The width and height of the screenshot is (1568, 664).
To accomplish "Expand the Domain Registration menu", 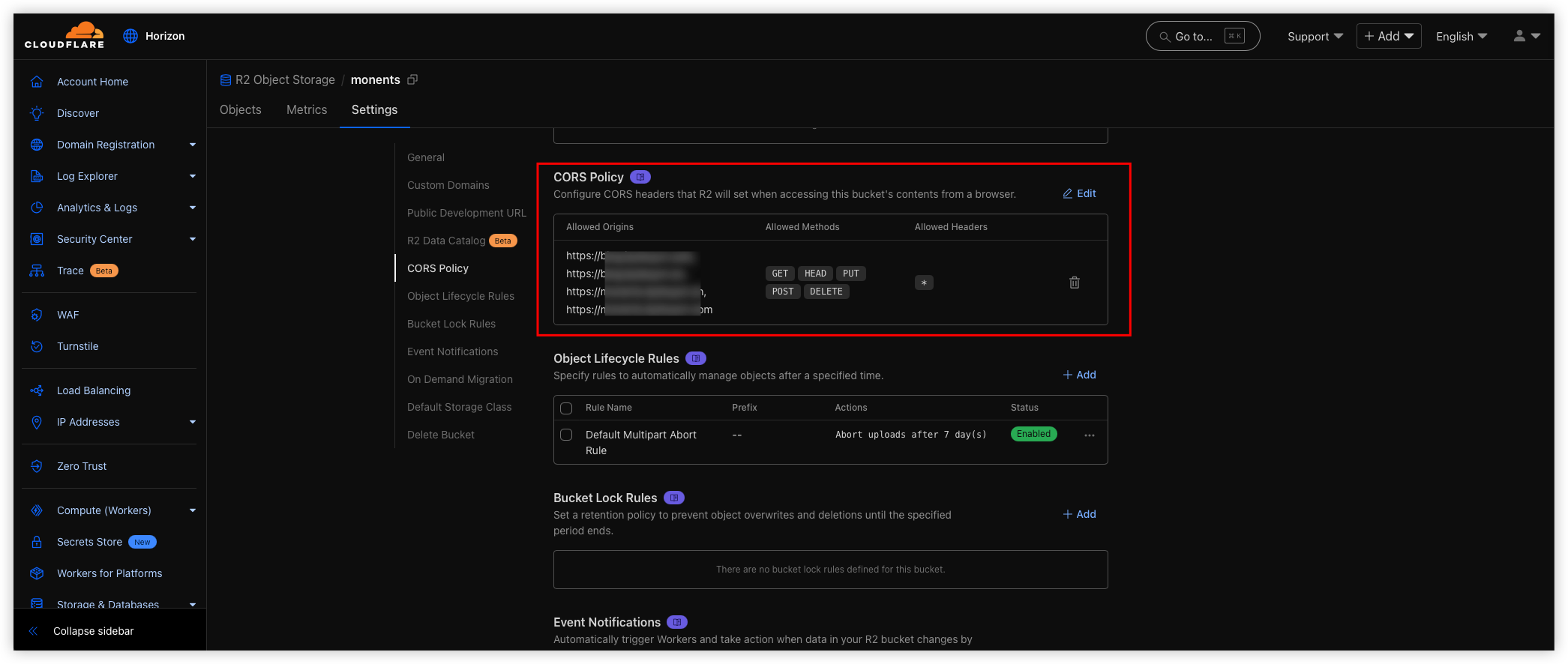I will [193, 145].
